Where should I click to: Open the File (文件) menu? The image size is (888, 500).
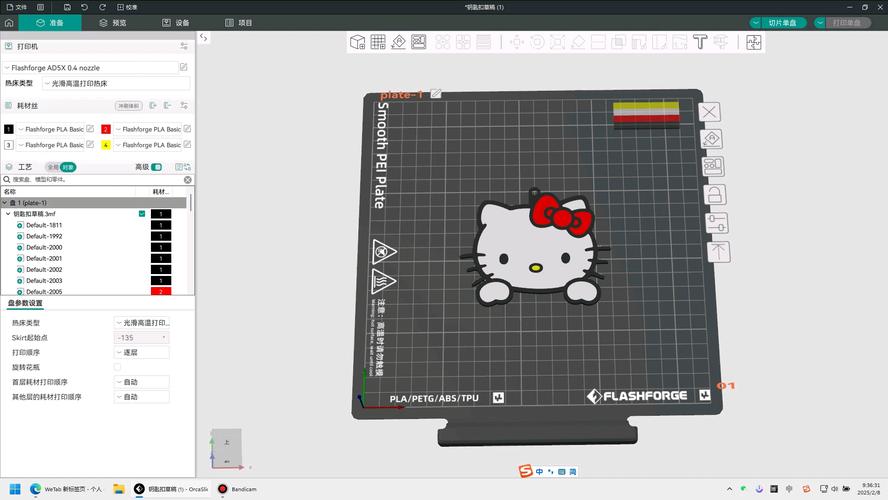click(16, 7)
